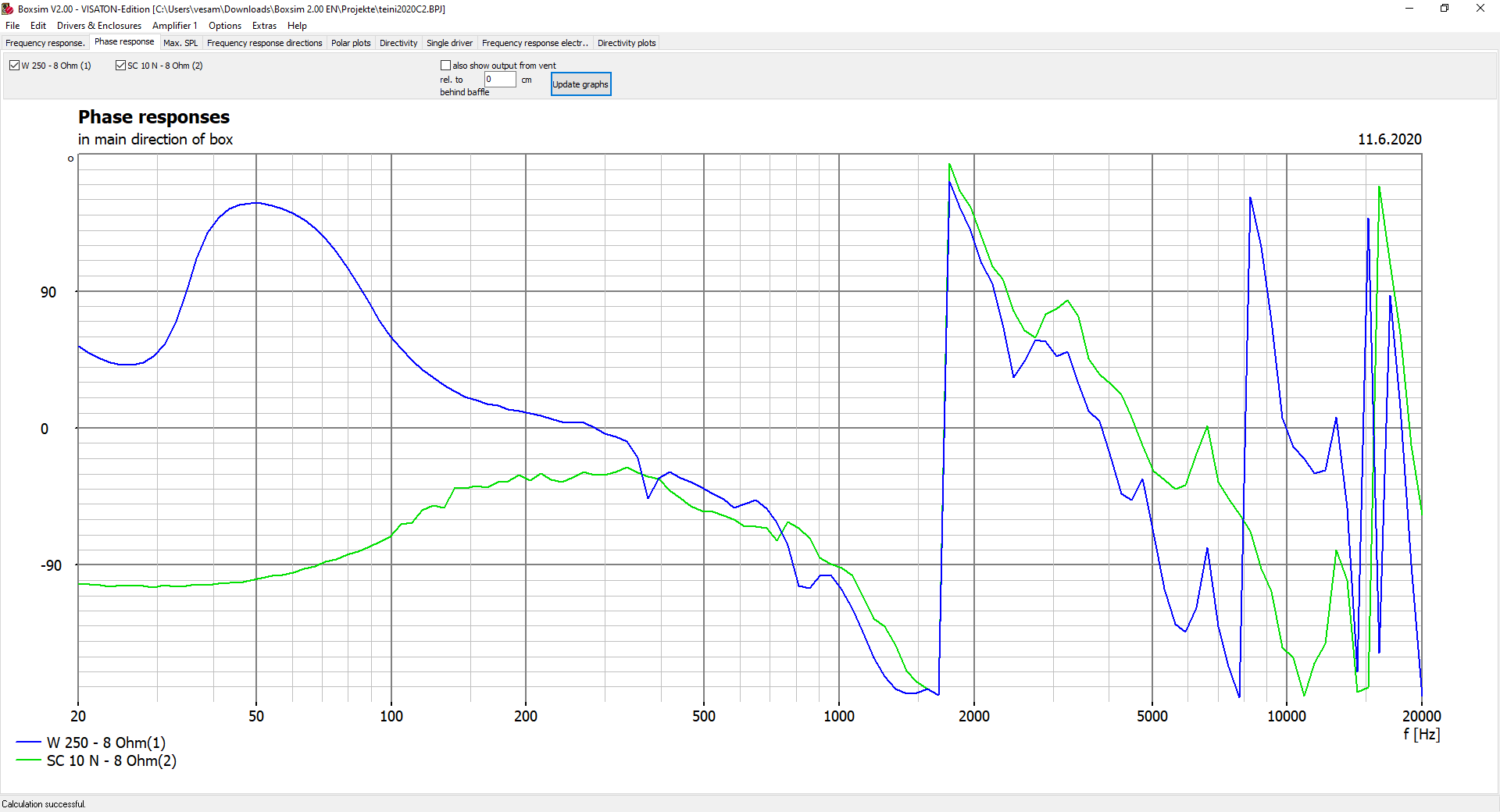Click 'in main direction of box' subtitle
This screenshot has height=812, width=1500.
click(155, 139)
